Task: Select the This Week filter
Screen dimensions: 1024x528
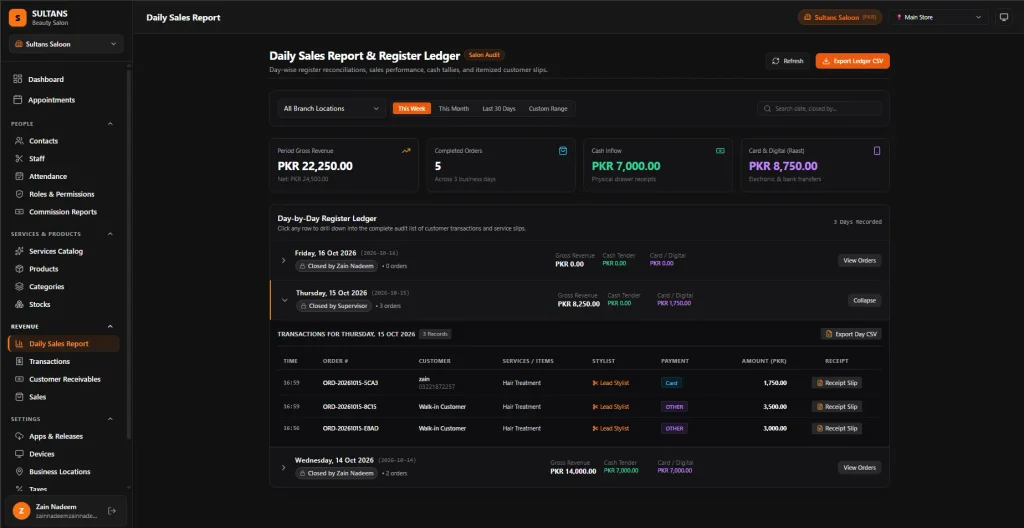Action: point(411,108)
